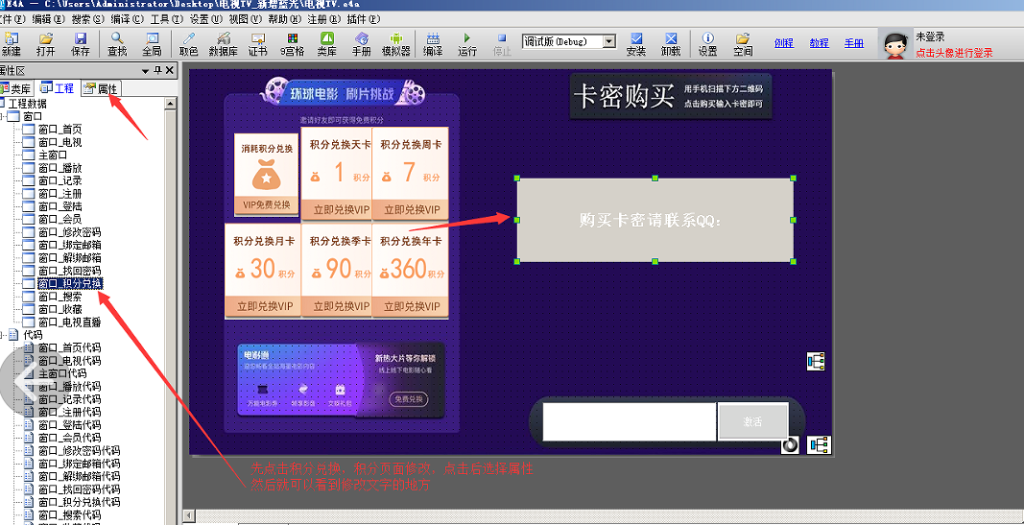The height and width of the screenshot is (525, 1024).
Task: Select 窗口_积分兑换 in the project tree
Action: [69, 283]
